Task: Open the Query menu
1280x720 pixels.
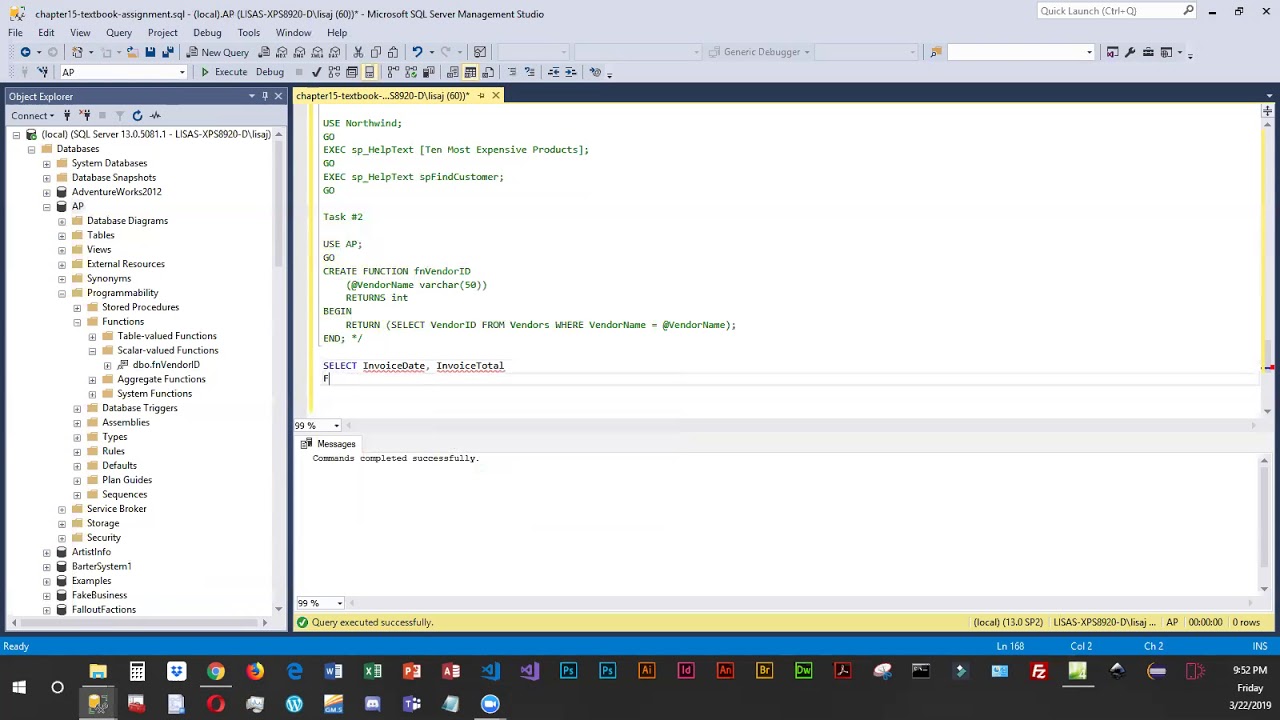Action: pyautogui.click(x=119, y=33)
